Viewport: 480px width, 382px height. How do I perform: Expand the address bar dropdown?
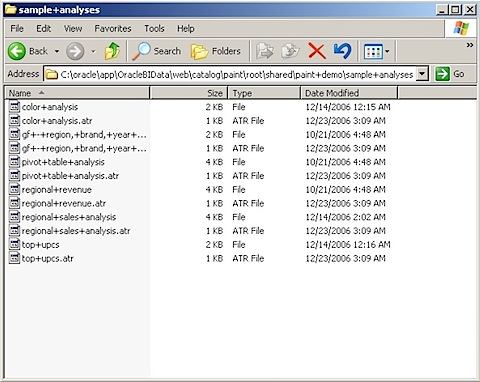tap(422, 74)
